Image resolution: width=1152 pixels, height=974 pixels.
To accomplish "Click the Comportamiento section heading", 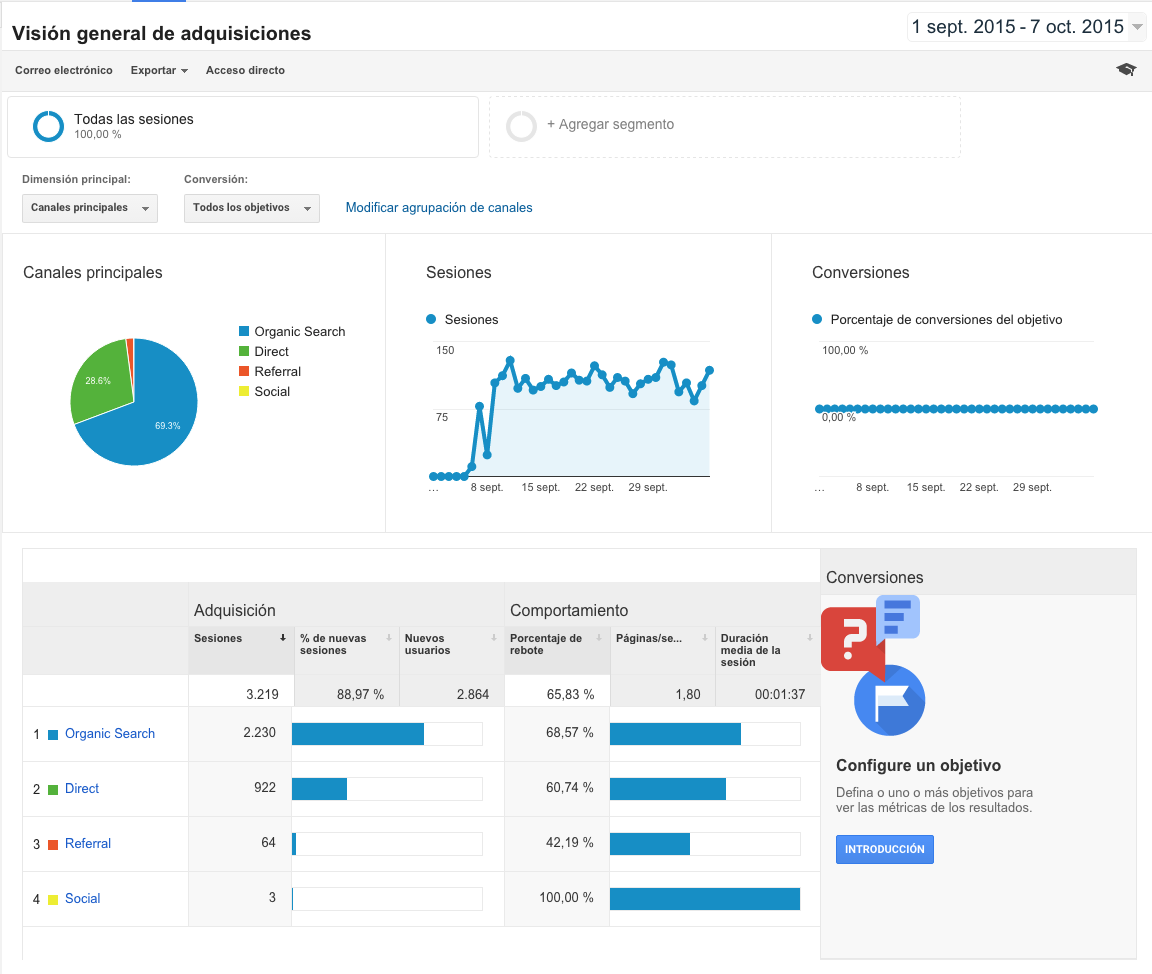I will 569,610.
